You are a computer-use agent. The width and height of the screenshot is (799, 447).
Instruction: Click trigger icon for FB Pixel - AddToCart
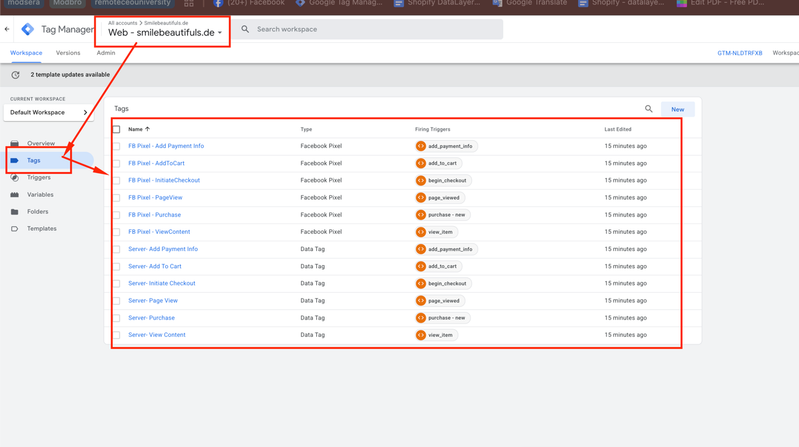click(x=420, y=163)
